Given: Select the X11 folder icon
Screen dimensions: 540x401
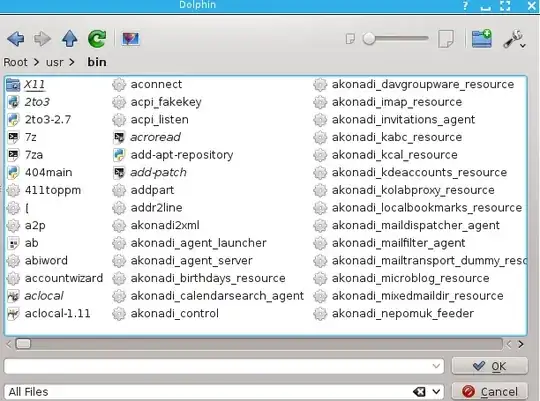Looking at the screenshot, I should tap(13, 85).
